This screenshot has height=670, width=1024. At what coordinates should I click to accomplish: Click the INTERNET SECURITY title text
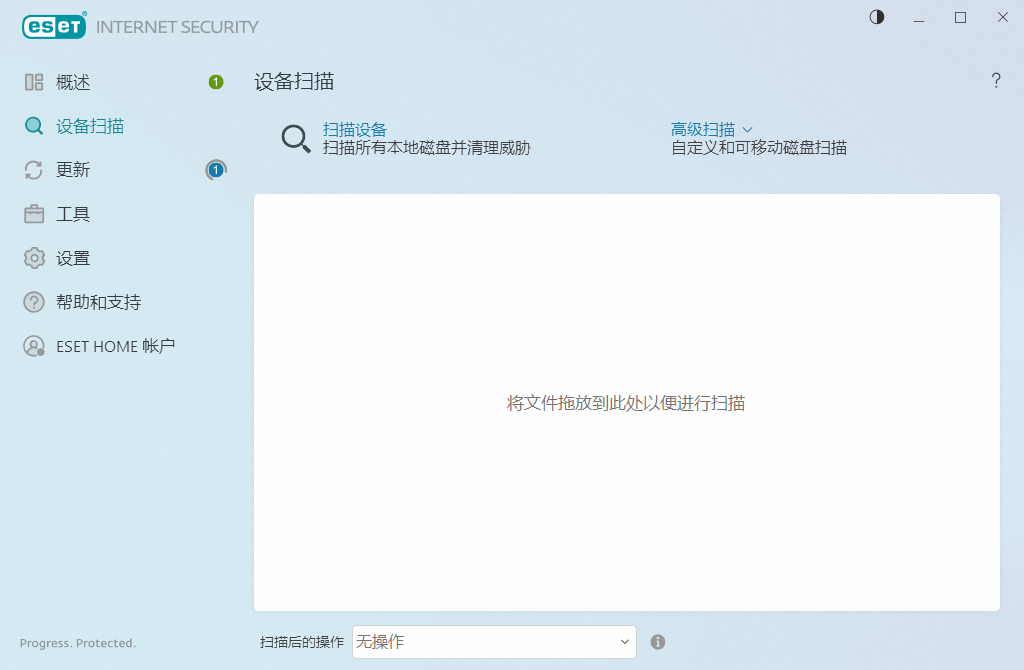(x=177, y=27)
